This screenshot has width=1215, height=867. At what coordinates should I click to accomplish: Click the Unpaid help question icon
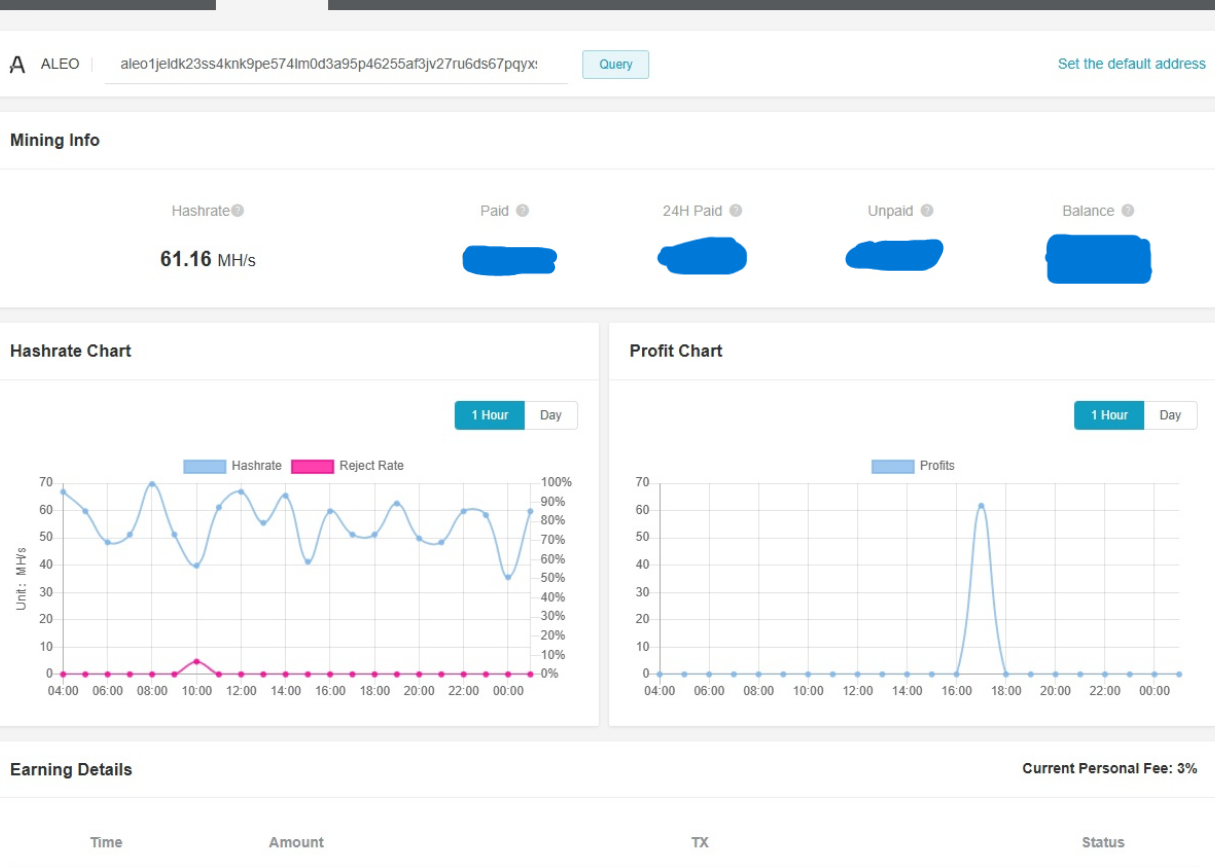[927, 211]
